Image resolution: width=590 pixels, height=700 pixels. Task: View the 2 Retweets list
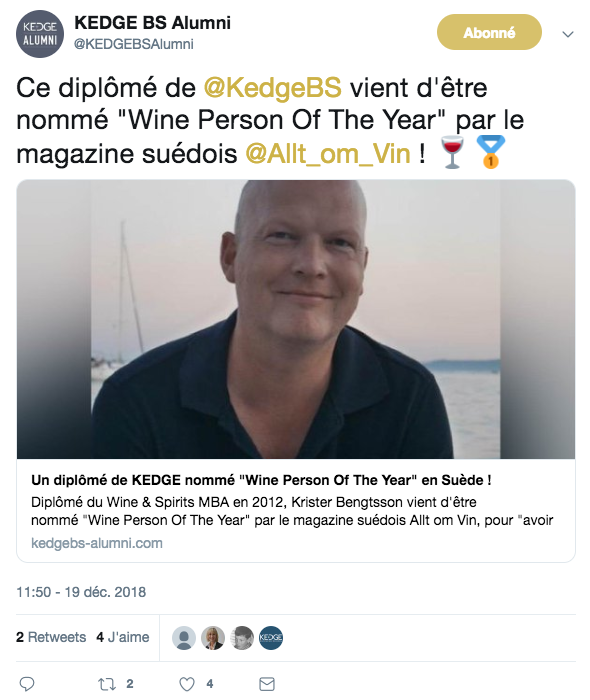coord(51,637)
